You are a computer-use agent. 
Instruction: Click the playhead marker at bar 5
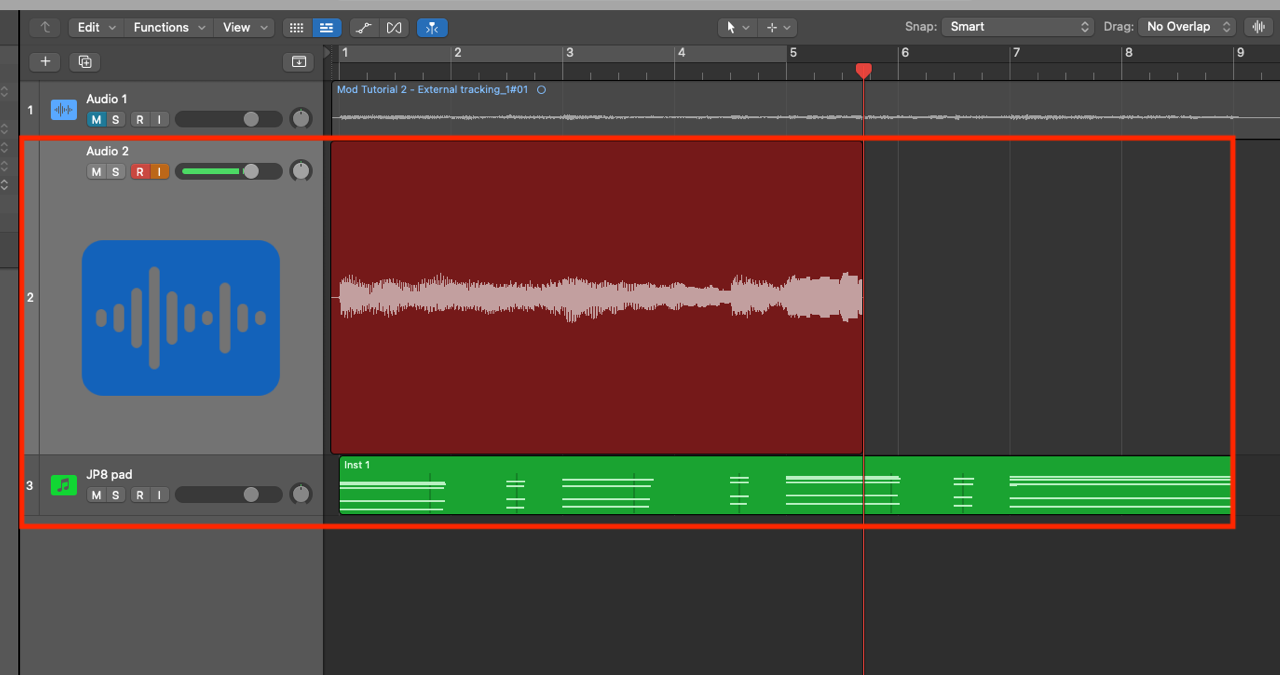coord(863,70)
